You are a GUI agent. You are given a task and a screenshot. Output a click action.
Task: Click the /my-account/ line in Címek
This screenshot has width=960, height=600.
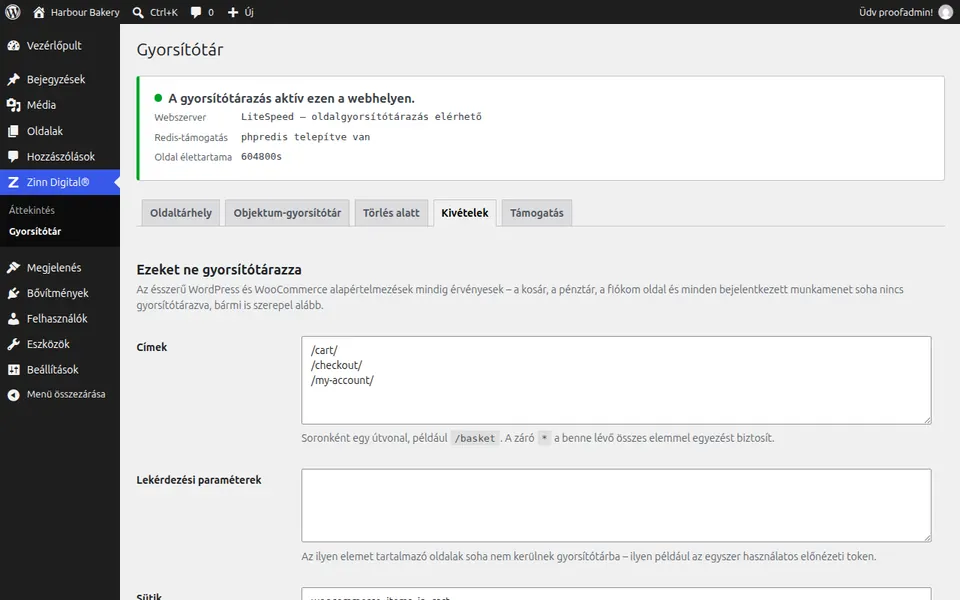coord(342,380)
